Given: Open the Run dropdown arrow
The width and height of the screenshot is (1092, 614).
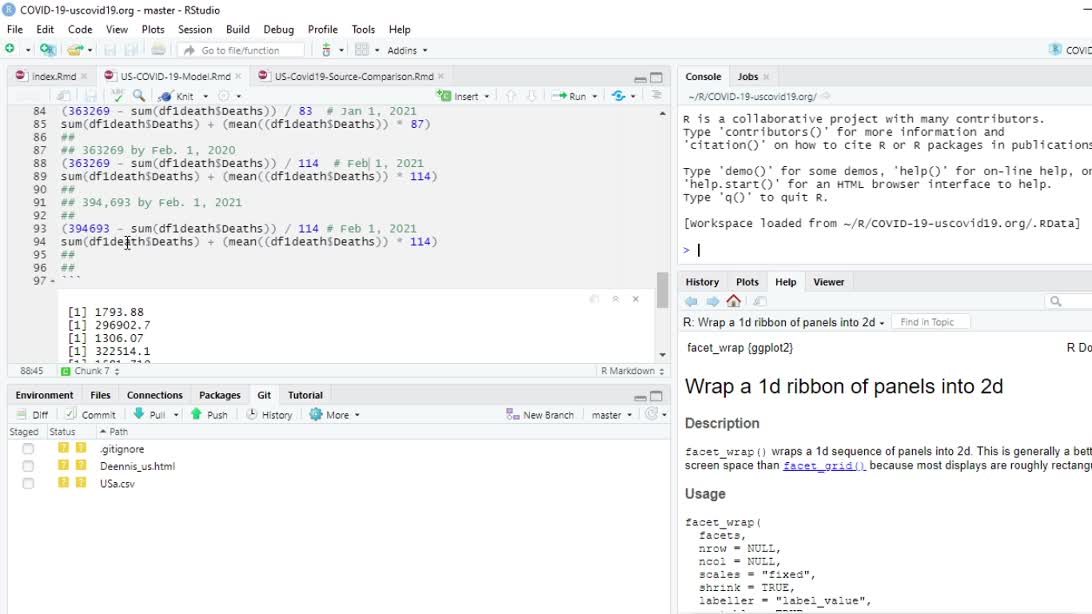Looking at the screenshot, I should 595,96.
